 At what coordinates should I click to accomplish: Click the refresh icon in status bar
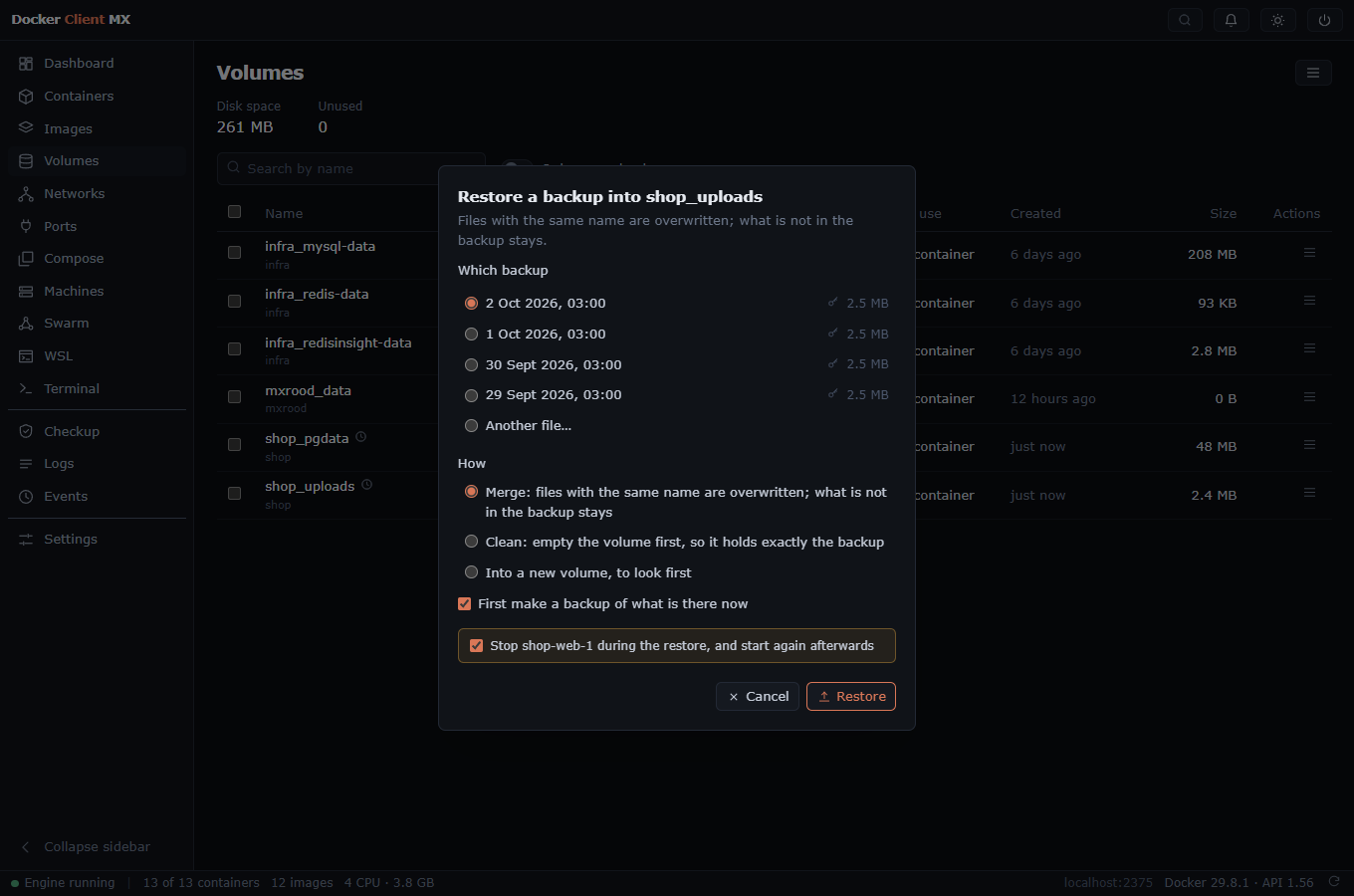(x=1334, y=882)
